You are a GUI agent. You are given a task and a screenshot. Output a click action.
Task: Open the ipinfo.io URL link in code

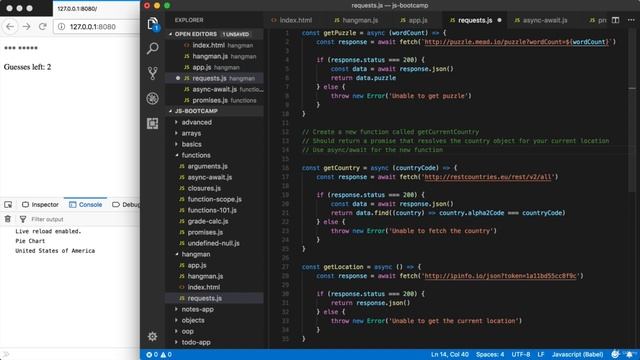(x=501, y=276)
